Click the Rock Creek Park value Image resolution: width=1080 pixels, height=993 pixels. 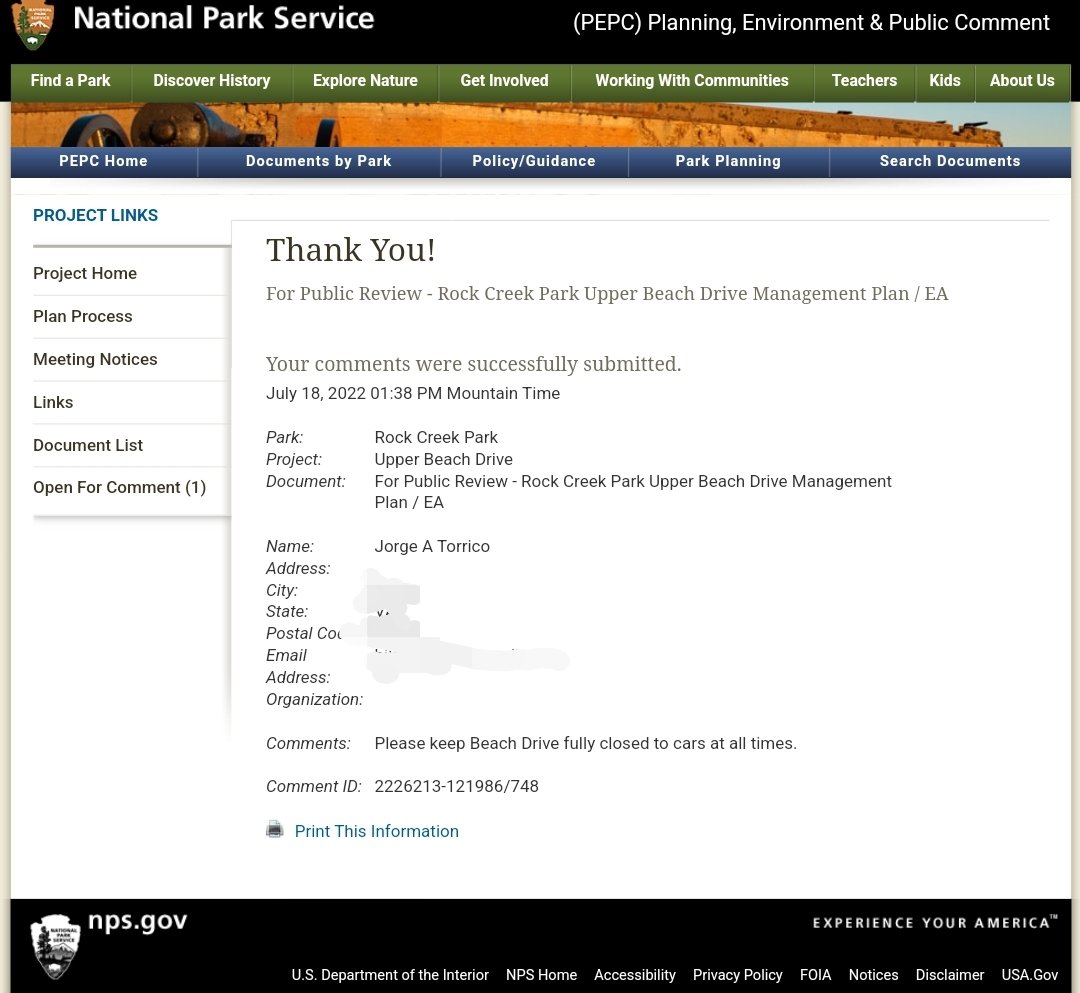[436, 437]
